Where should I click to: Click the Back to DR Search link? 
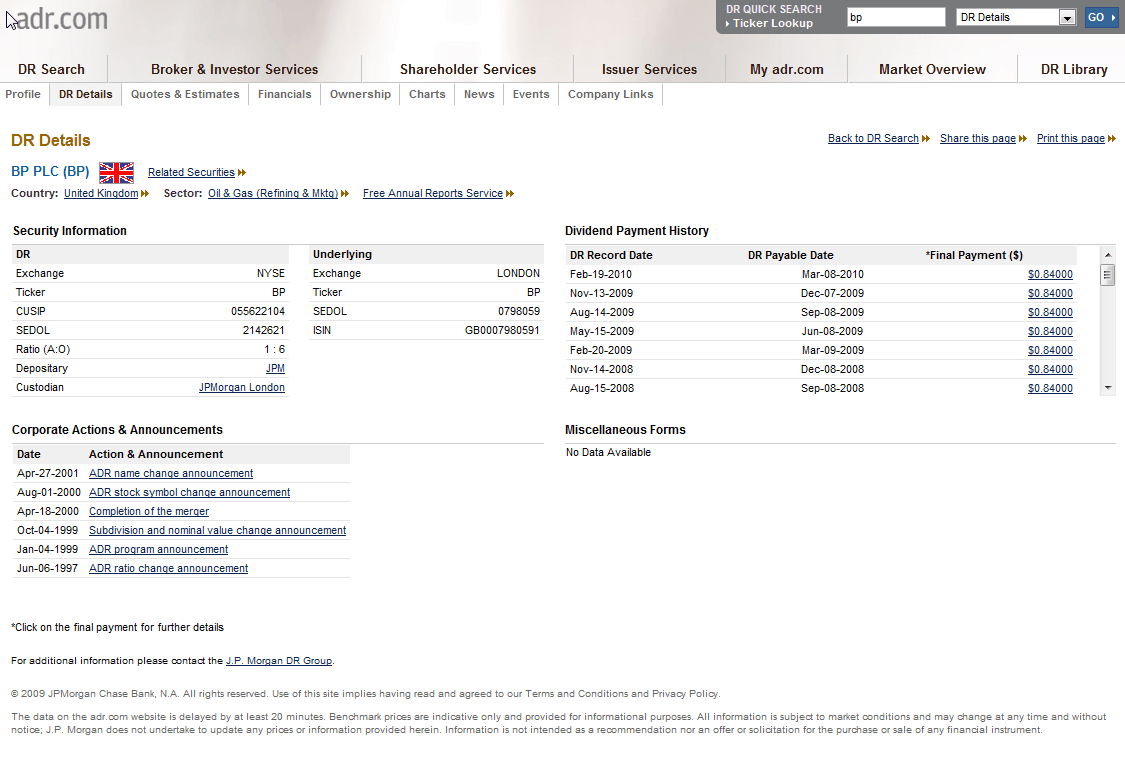873,139
